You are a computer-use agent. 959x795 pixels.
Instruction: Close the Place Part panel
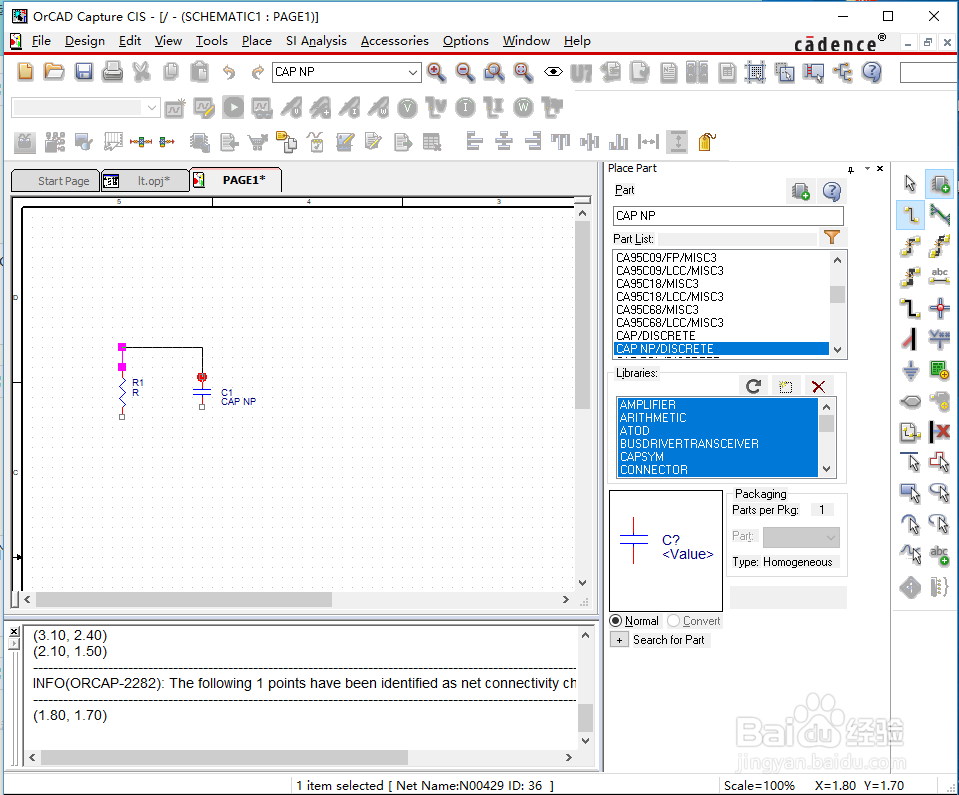pyautogui.click(x=880, y=169)
